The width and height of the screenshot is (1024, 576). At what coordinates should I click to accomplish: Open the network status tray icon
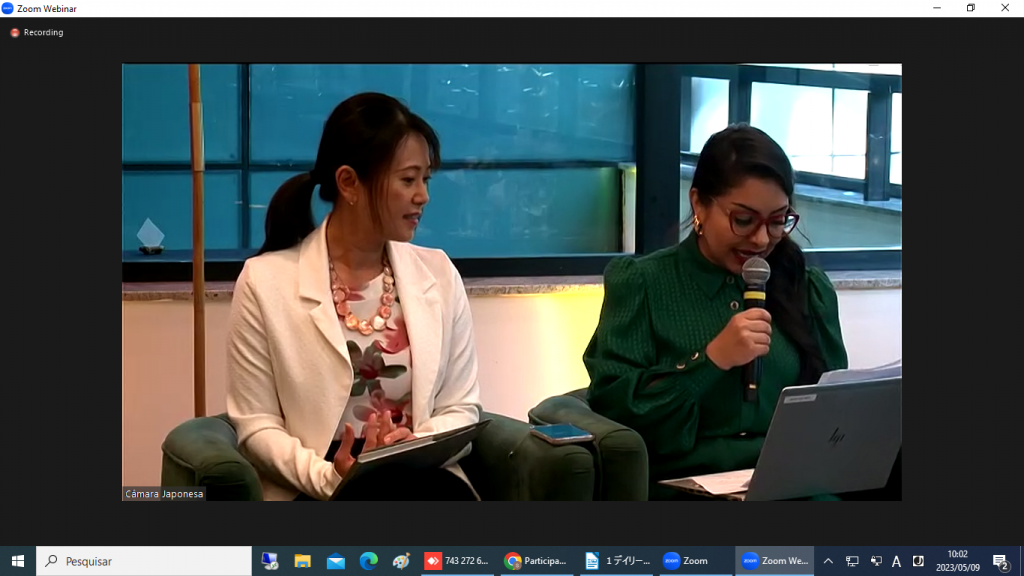coord(852,561)
